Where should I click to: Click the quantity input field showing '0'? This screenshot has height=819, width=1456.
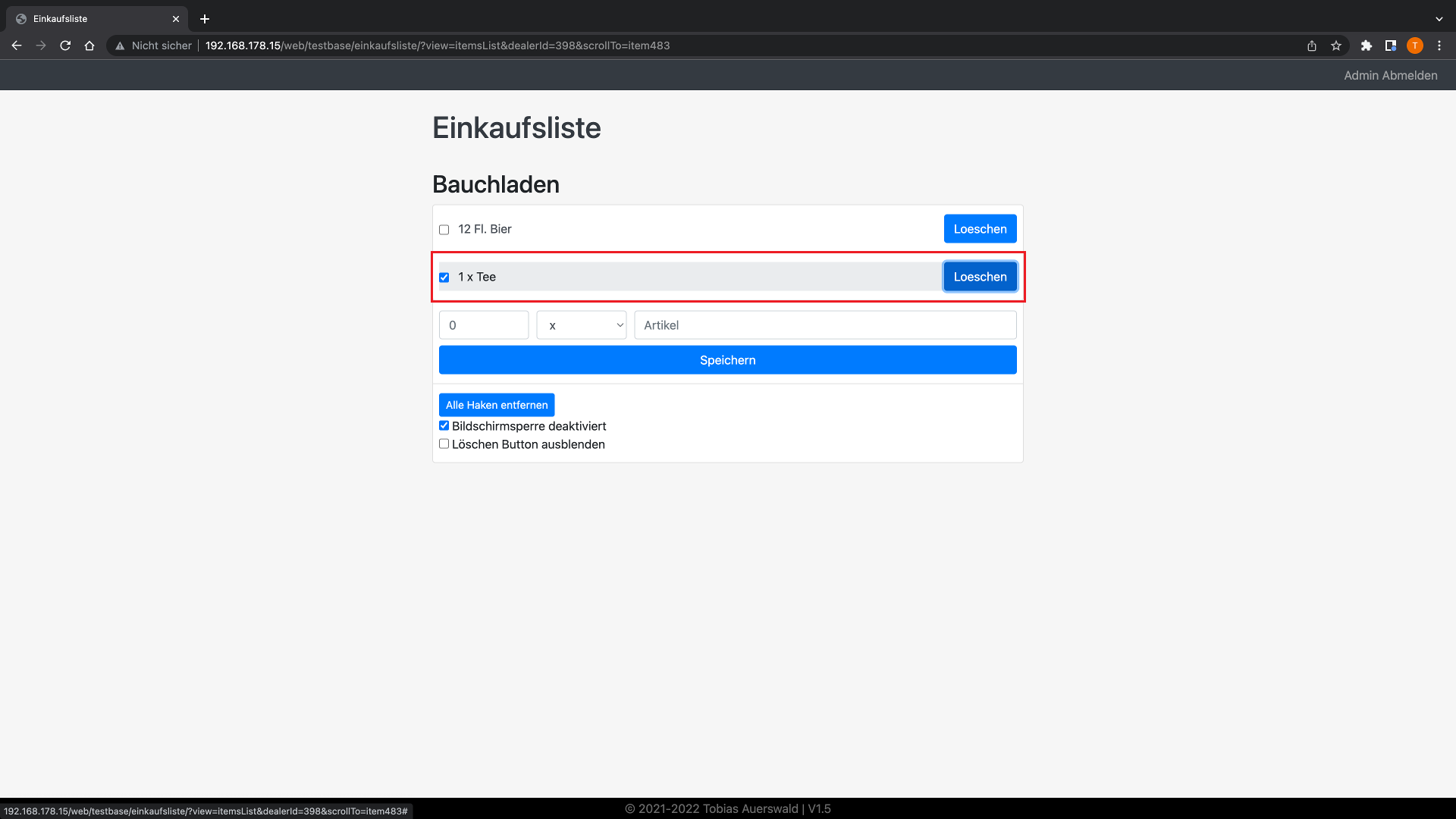tap(483, 324)
